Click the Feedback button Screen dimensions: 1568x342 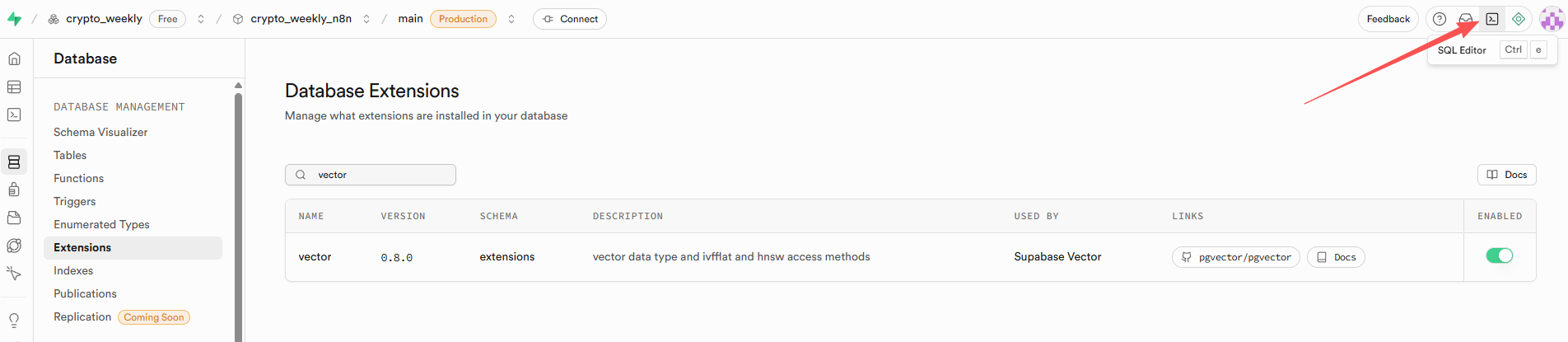(x=1388, y=19)
